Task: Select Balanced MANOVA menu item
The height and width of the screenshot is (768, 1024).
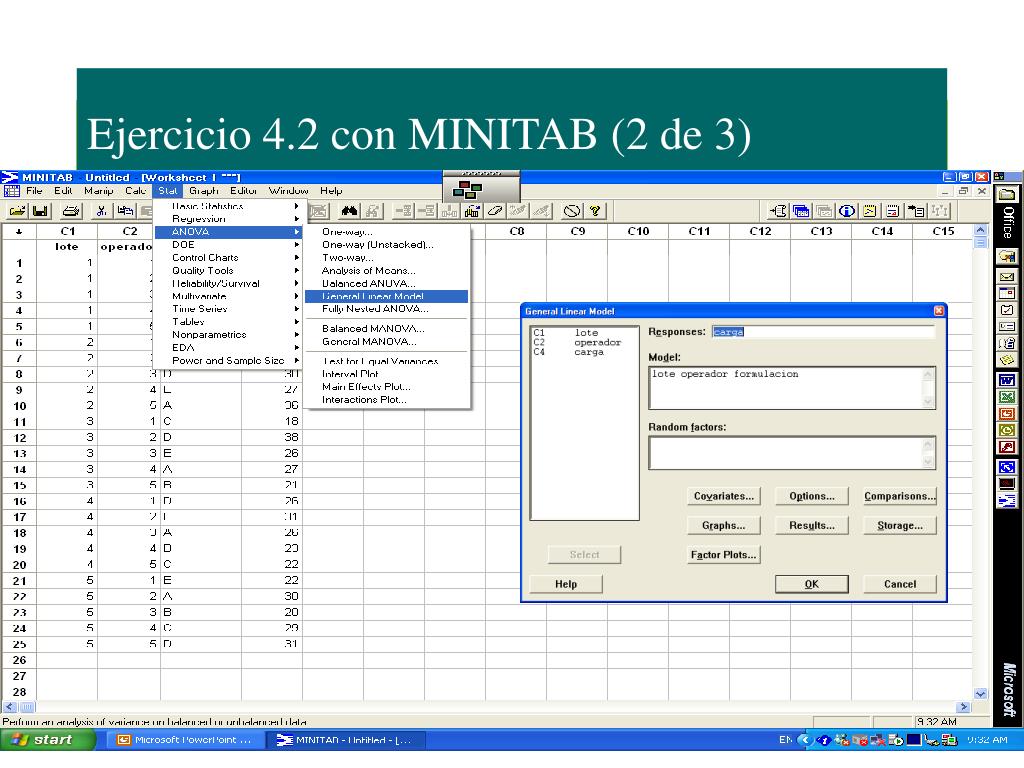Action: coord(387,328)
